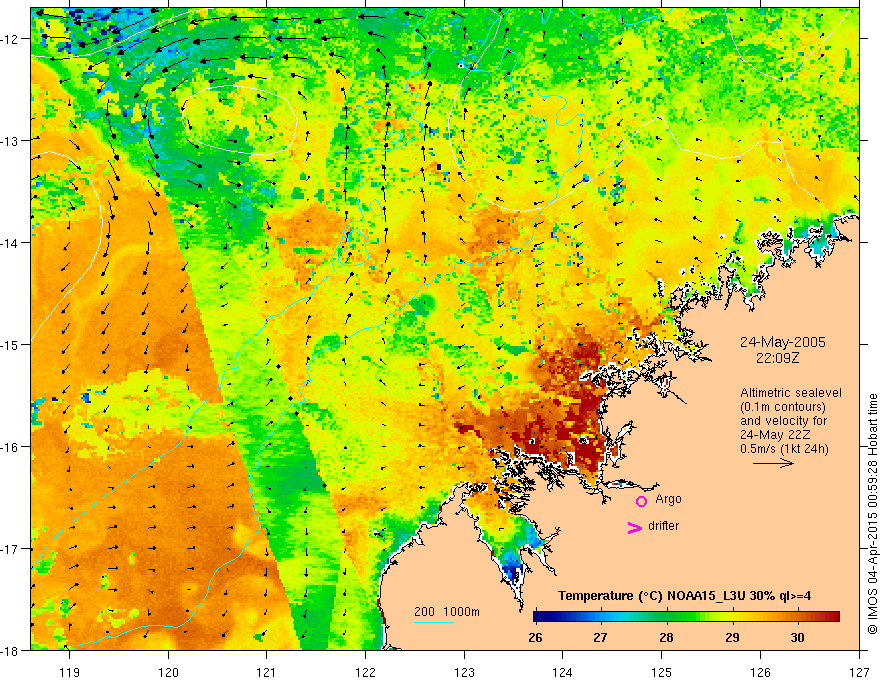Viewport: 880px width, 680px height.
Task: Click latitude axis label -15
Action: coord(10,344)
